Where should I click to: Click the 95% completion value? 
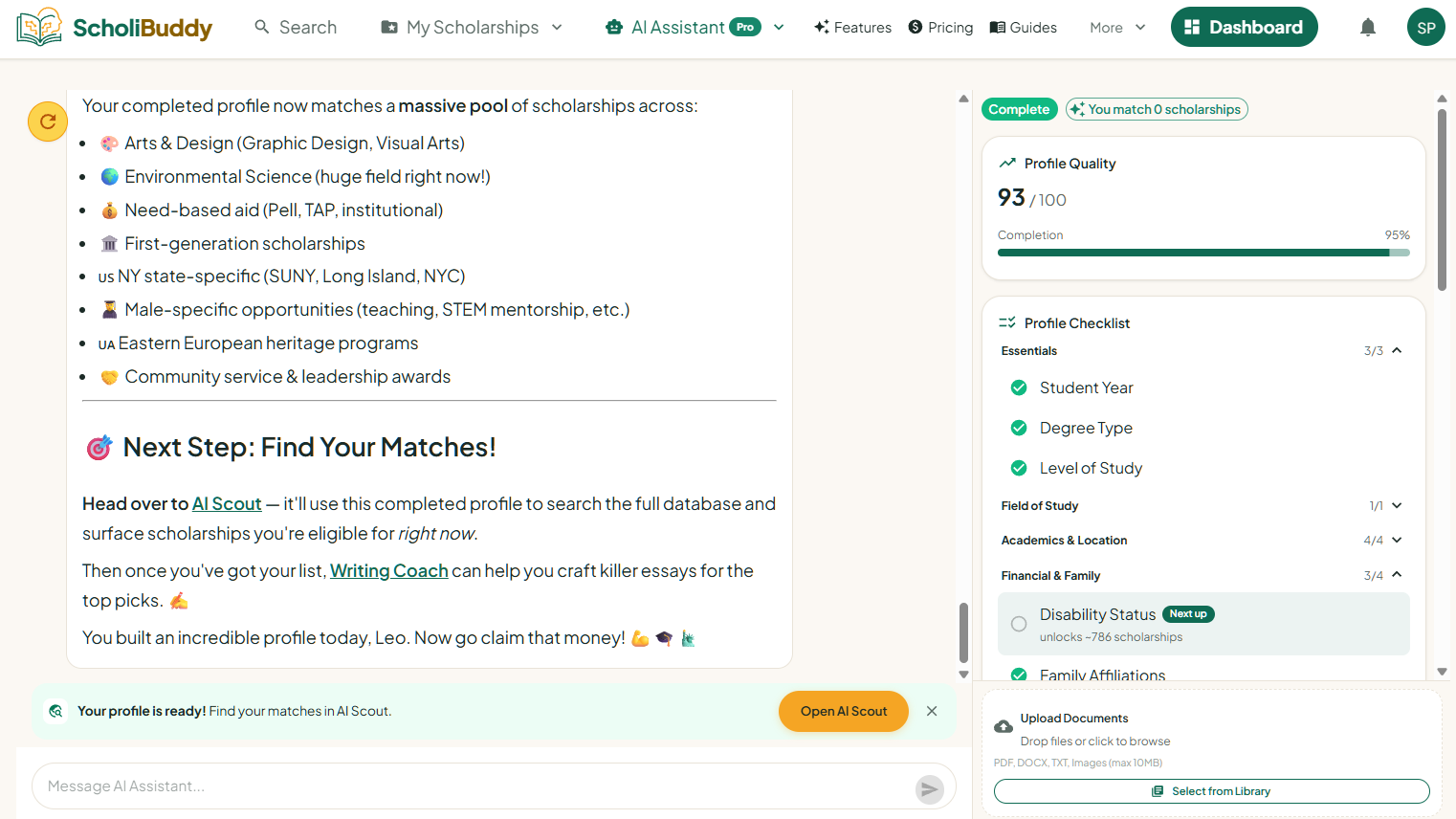tap(1397, 235)
